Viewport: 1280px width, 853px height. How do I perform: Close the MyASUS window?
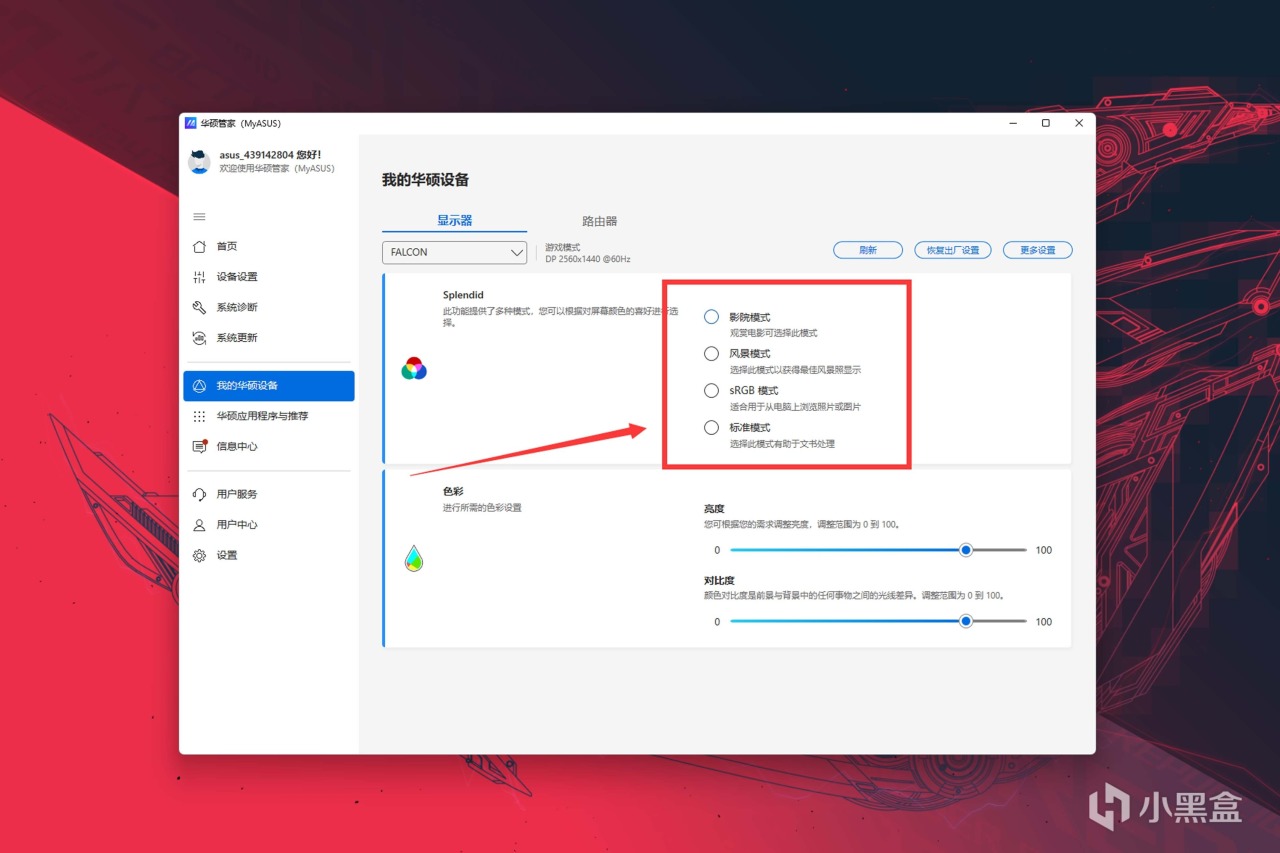coord(1079,123)
